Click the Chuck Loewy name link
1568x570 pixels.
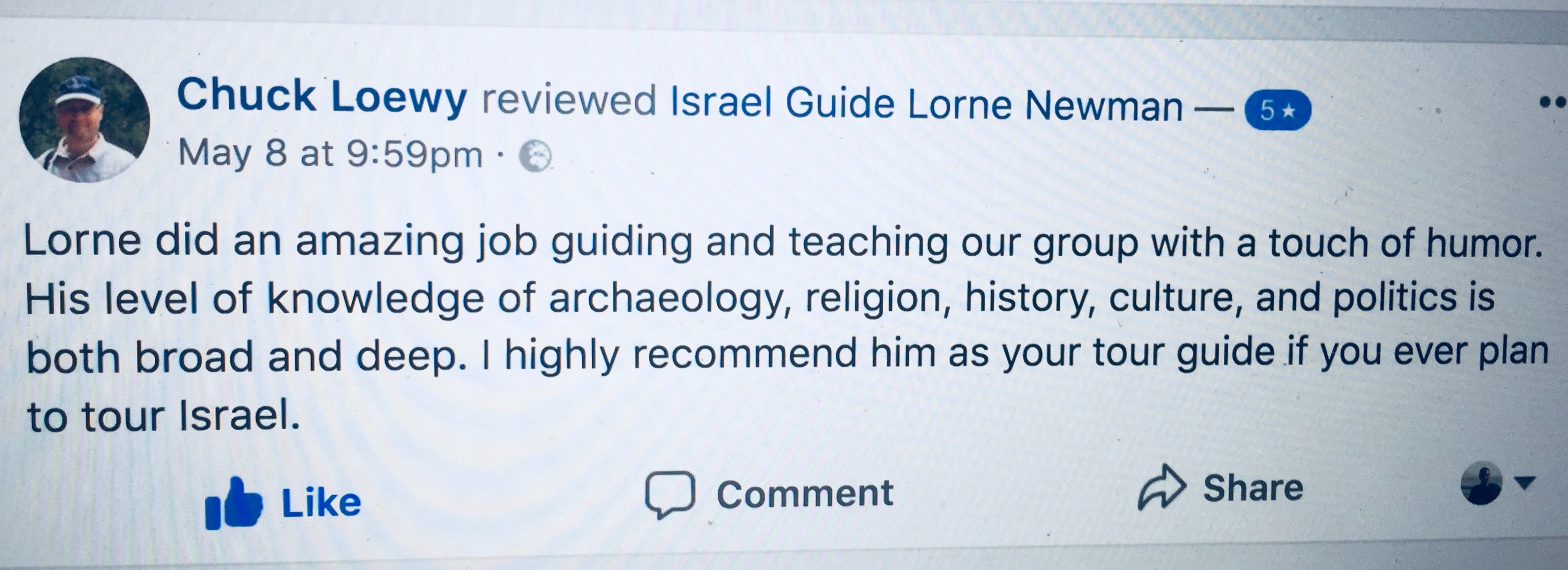pyautogui.click(x=321, y=98)
